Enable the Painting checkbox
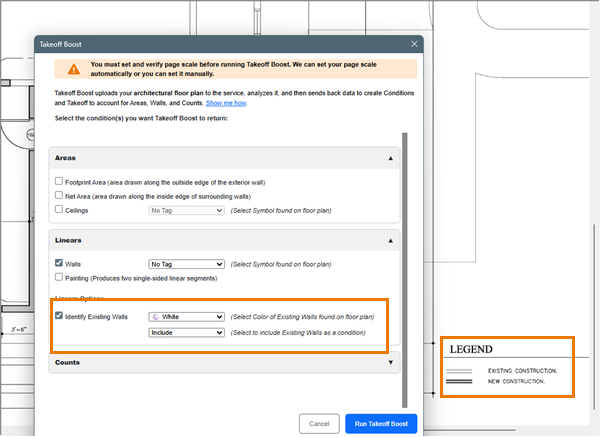 pyautogui.click(x=59, y=277)
